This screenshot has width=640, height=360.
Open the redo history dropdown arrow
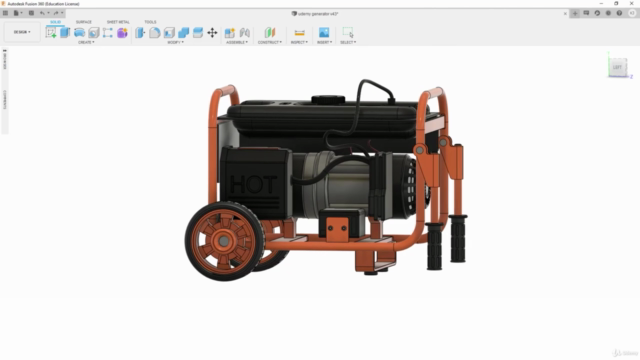coord(62,13)
